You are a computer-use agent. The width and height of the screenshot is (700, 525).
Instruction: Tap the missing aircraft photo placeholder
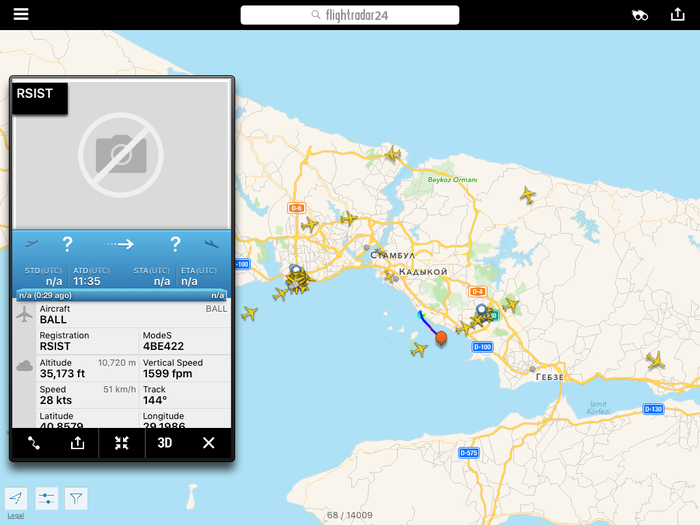point(121,154)
